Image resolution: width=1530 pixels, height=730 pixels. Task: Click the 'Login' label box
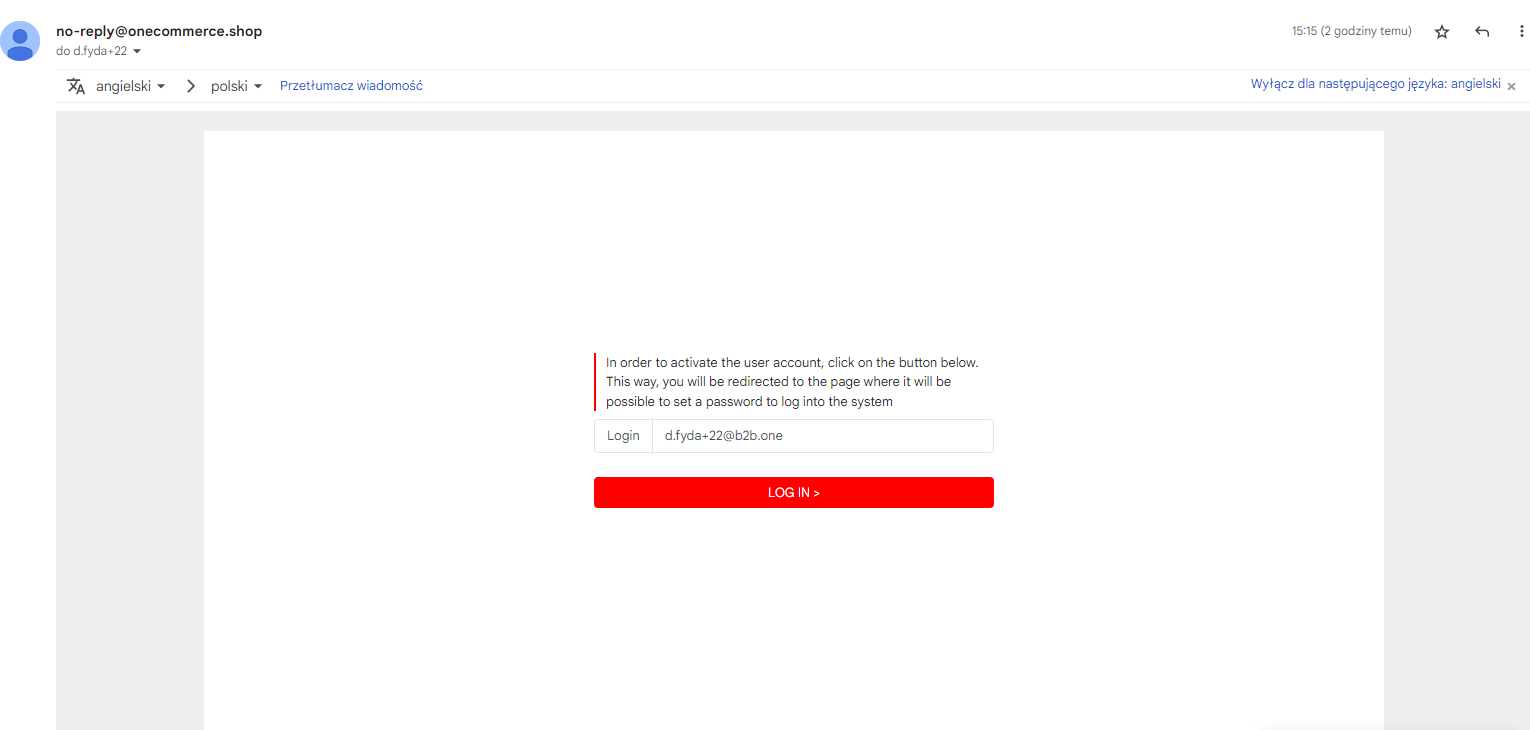pos(623,436)
